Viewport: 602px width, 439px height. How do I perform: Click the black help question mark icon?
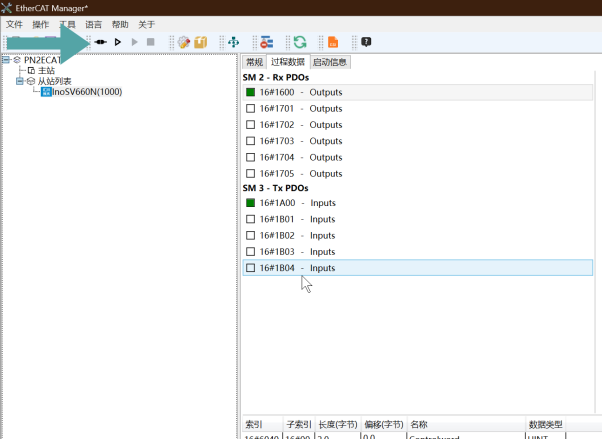[366, 41]
